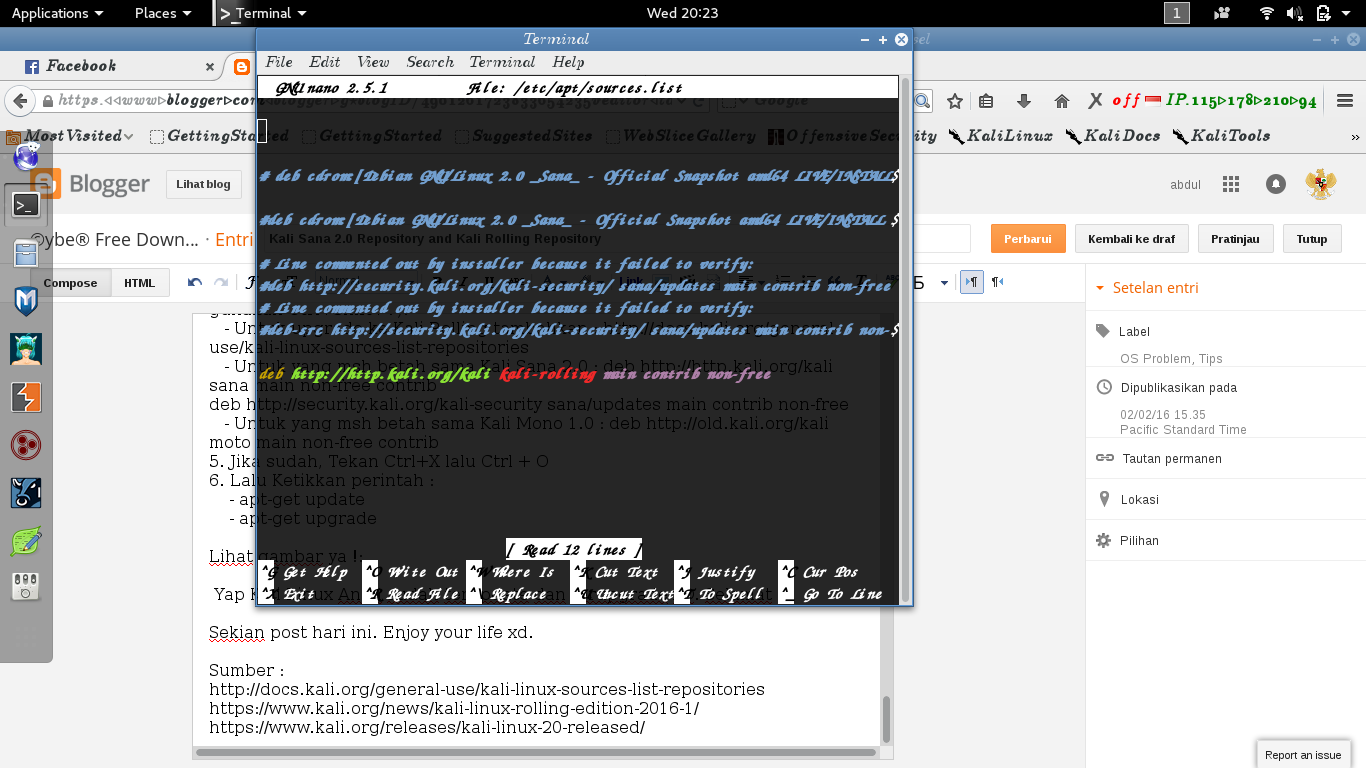The width and height of the screenshot is (1366, 768).
Task: Open downloads via the arrow icon in toolbar
Action: (x=1022, y=101)
